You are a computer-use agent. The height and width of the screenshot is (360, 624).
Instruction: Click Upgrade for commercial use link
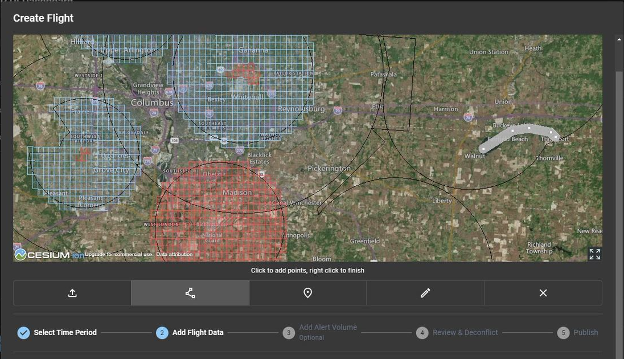pos(119,254)
